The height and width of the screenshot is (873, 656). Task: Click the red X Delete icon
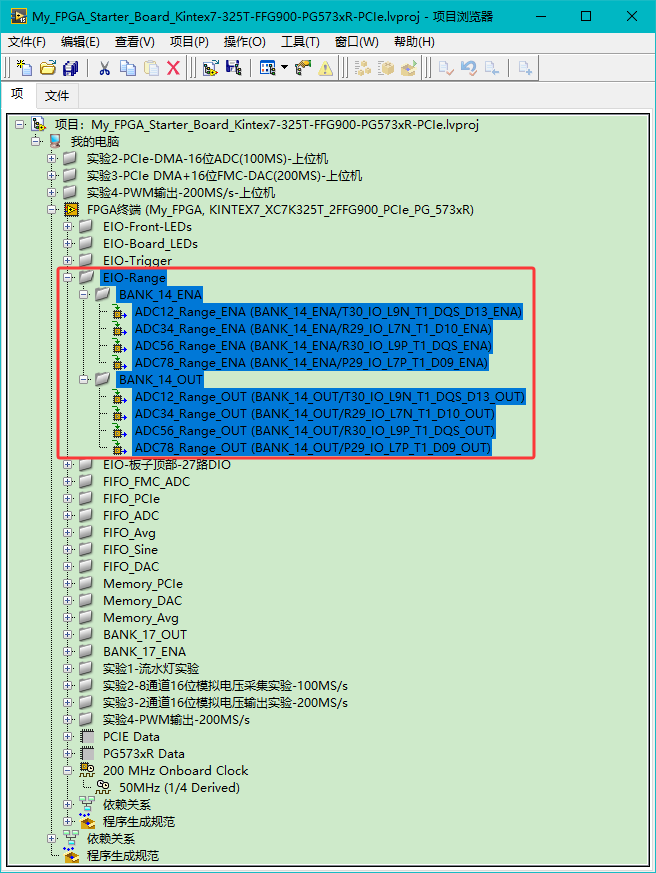173,68
